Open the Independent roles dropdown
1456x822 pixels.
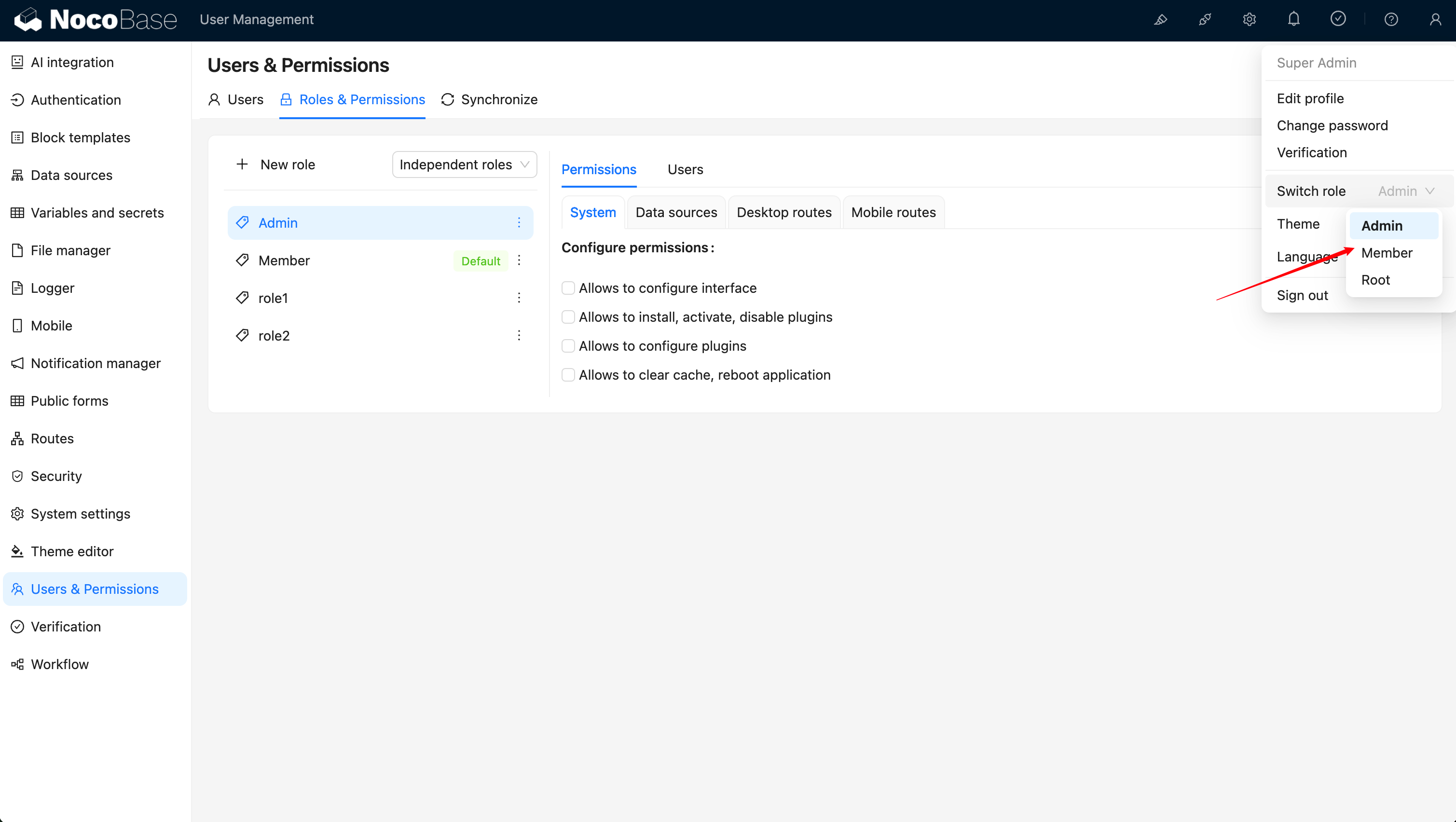click(464, 164)
